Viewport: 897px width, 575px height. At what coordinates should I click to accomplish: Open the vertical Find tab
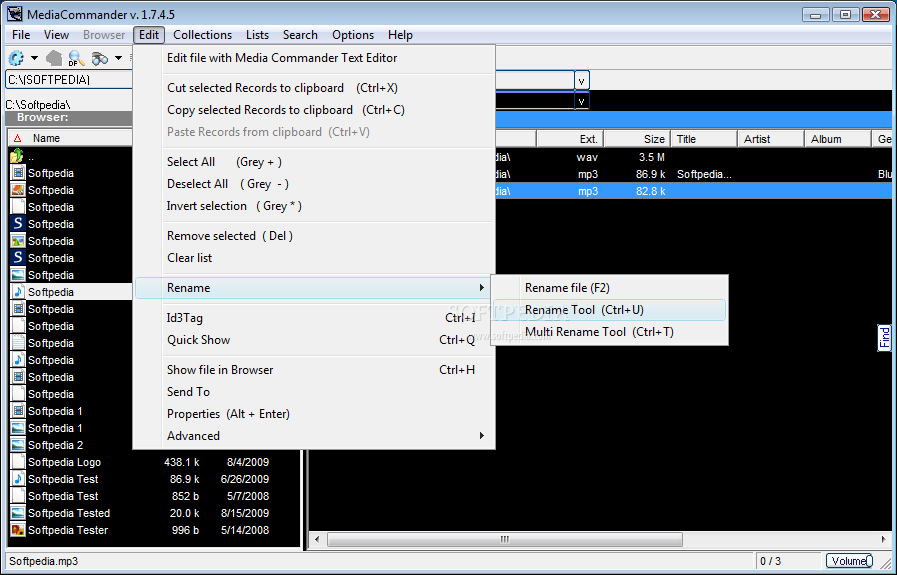(x=884, y=338)
